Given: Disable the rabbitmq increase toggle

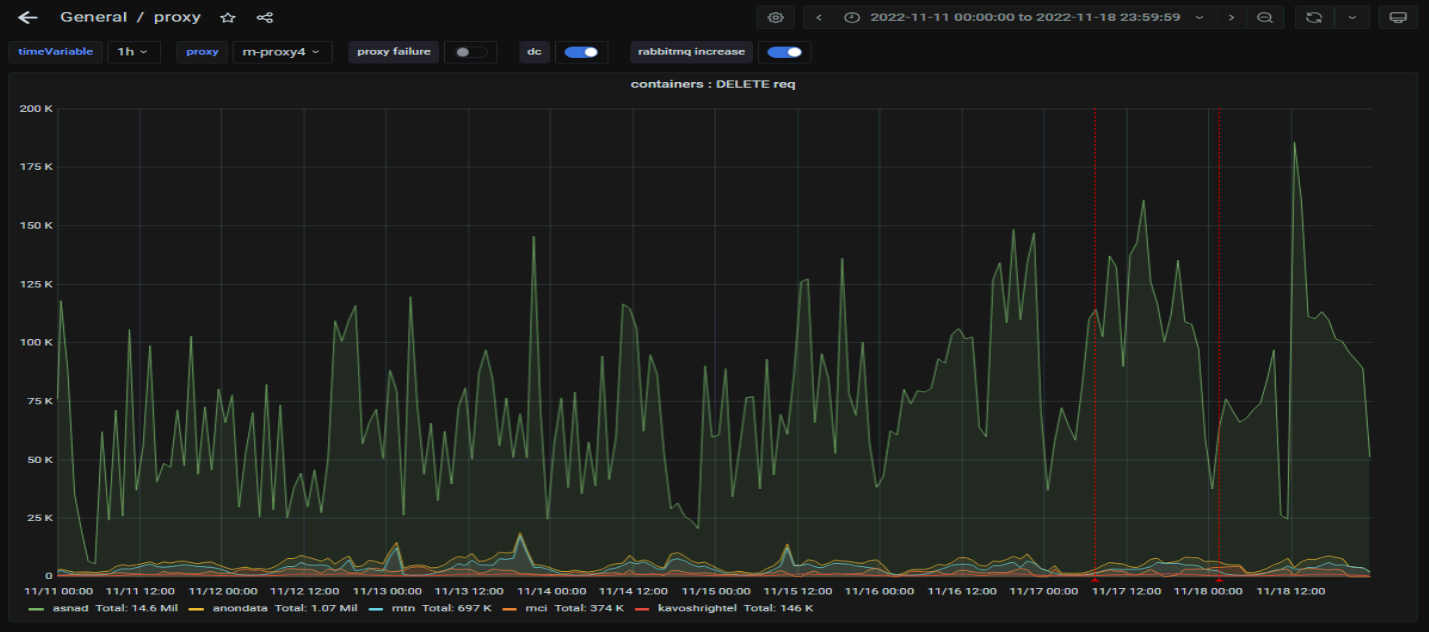Looking at the screenshot, I should pyautogui.click(x=784, y=52).
